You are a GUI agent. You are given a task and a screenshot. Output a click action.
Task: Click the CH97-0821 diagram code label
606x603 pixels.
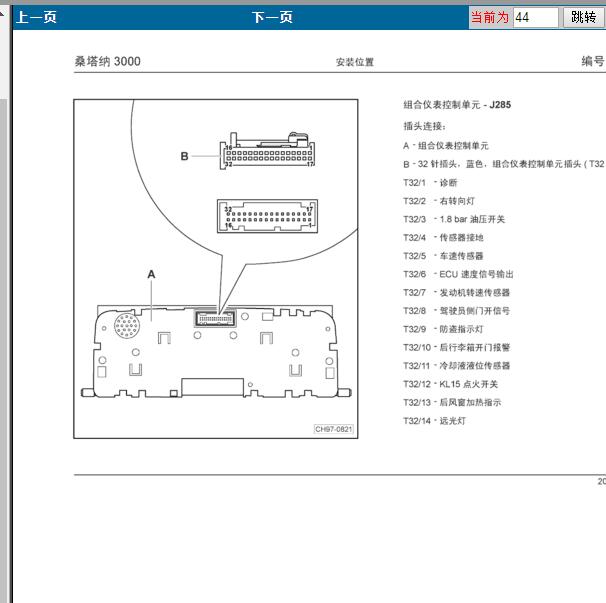click(334, 429)
